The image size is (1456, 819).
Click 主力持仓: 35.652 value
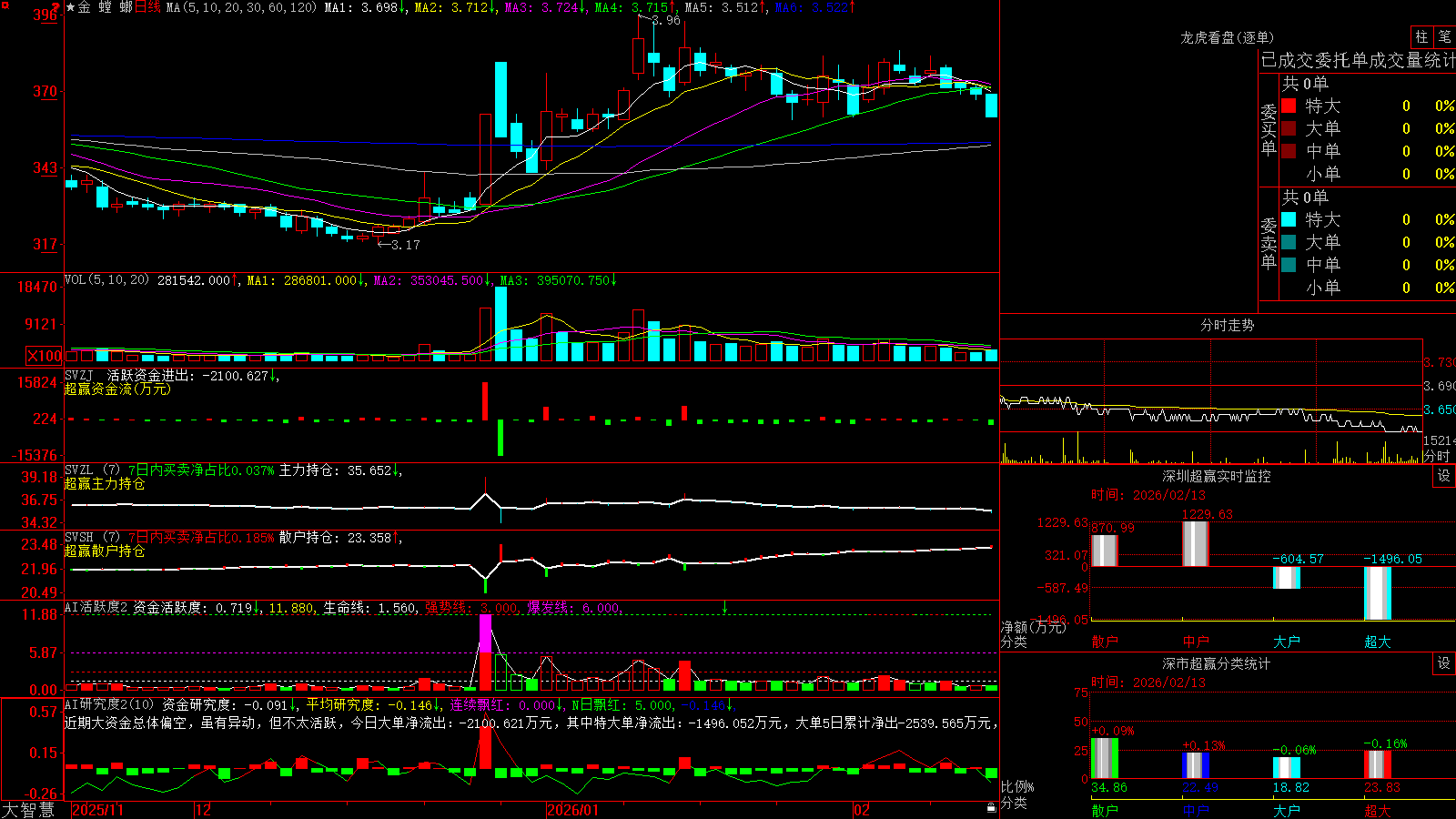340,470
